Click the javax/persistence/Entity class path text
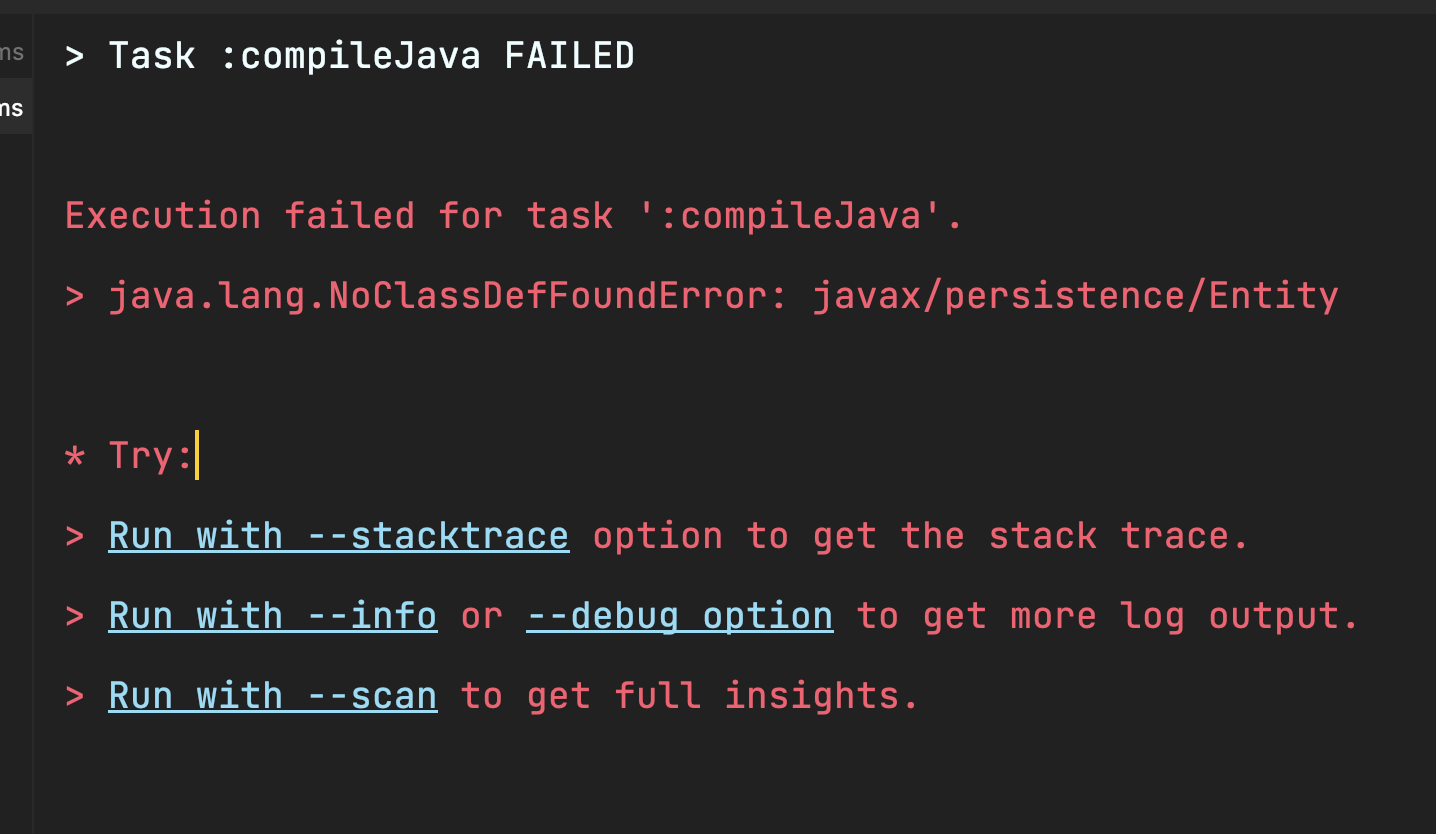 point(1075,296)
